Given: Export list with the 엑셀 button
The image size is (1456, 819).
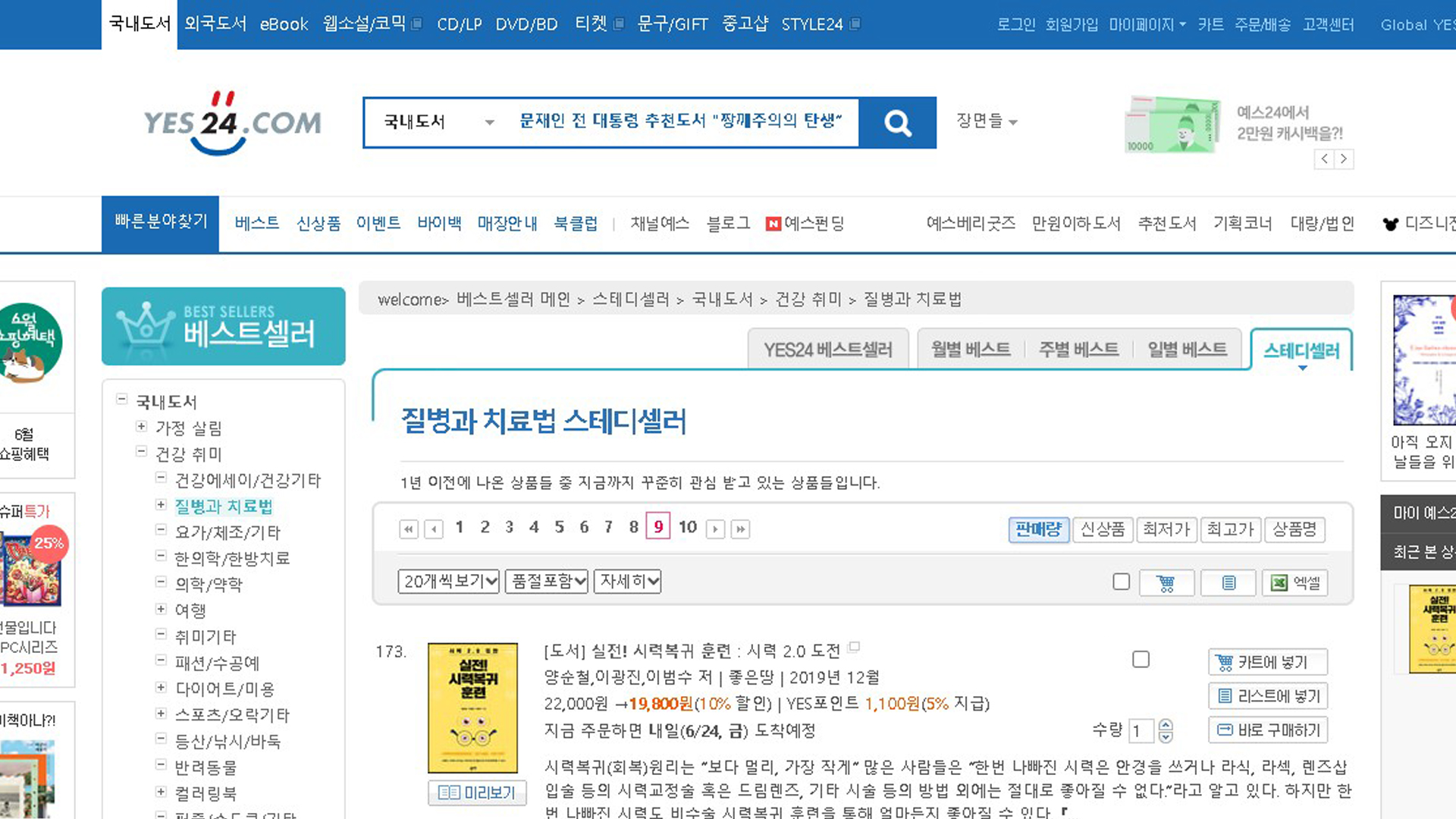Looking at the screenshot, I should 1294,582.
